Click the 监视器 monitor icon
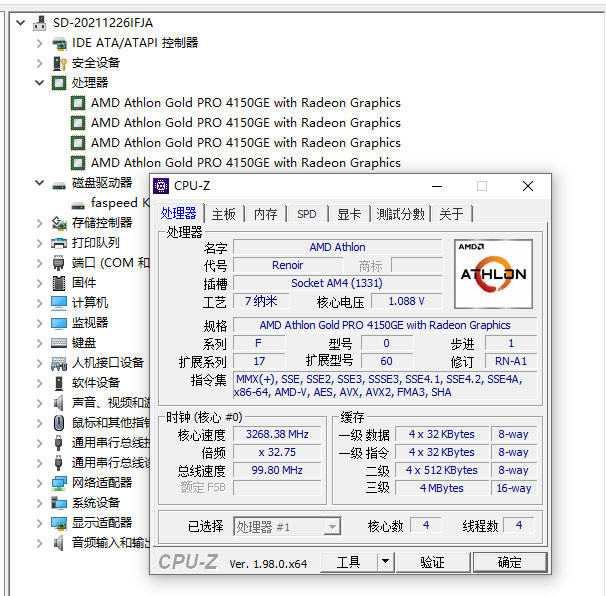 click(x=59, y=323)
